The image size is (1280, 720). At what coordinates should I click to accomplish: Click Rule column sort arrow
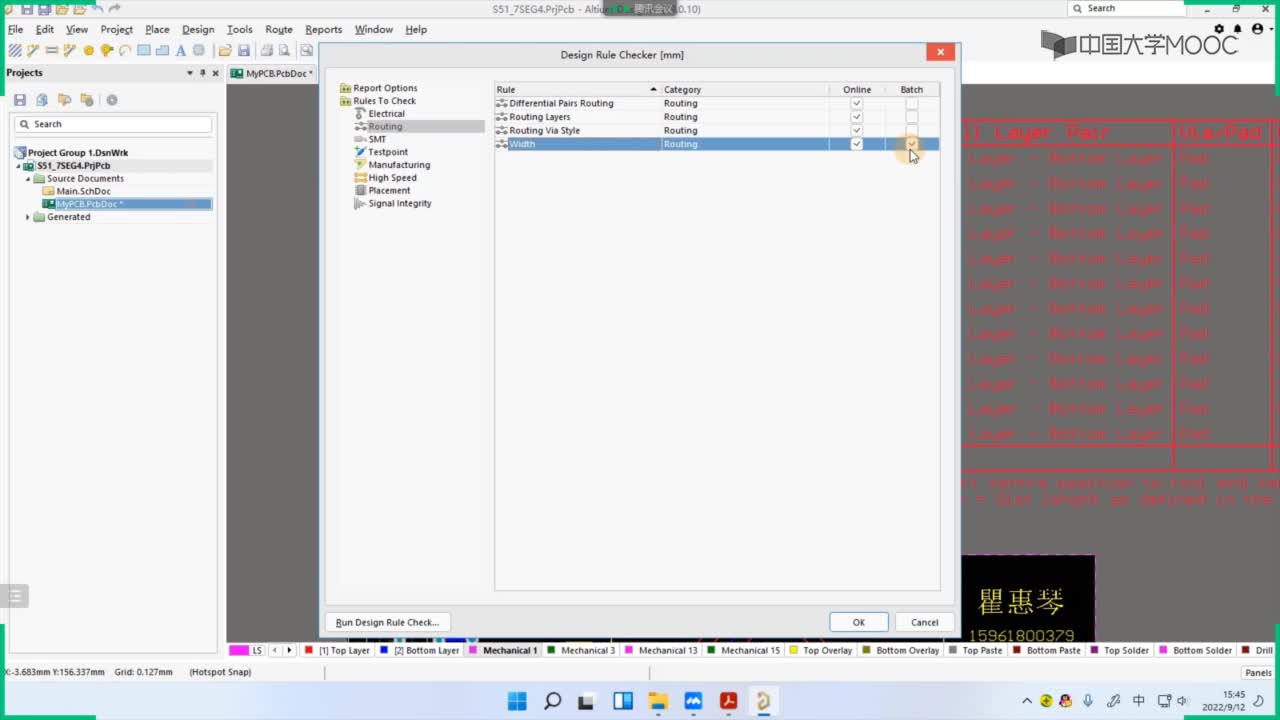tap(653, 90)
